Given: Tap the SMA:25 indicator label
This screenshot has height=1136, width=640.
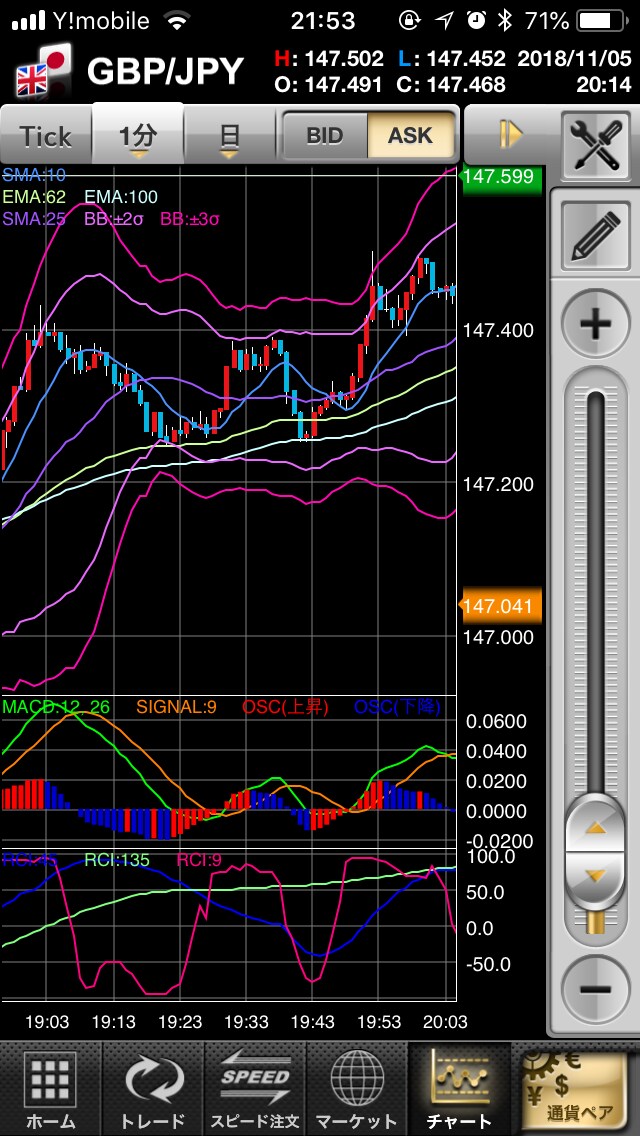Looking at the screenshot, I should tap(34, 218).
